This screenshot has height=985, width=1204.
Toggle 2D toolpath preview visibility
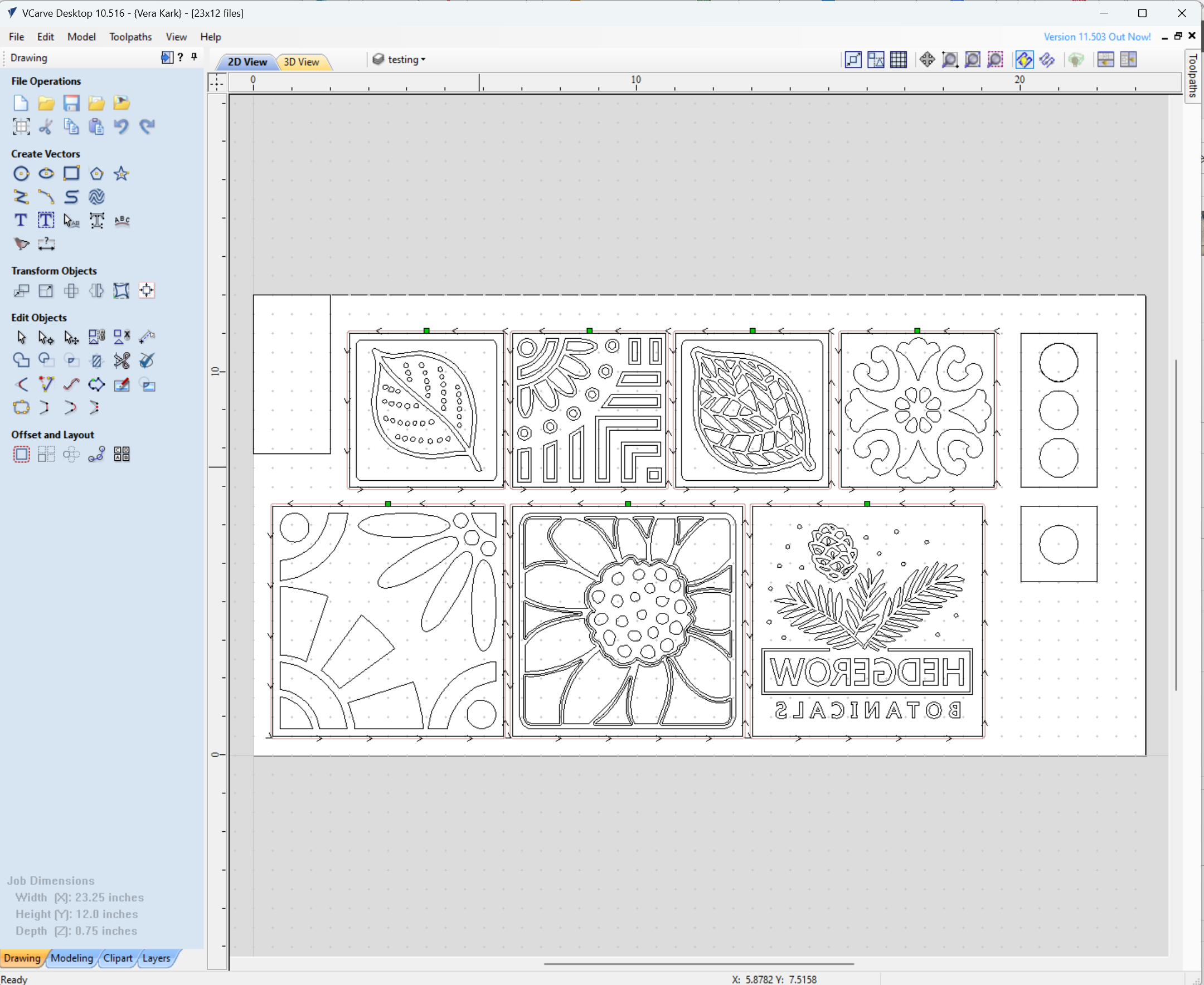coord(1024,60)
